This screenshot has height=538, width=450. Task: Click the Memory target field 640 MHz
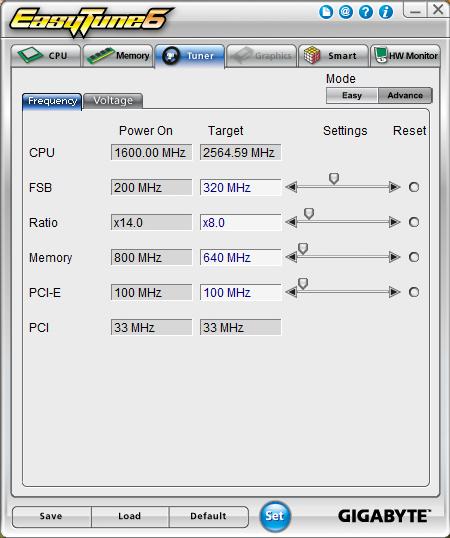point(240,257)
